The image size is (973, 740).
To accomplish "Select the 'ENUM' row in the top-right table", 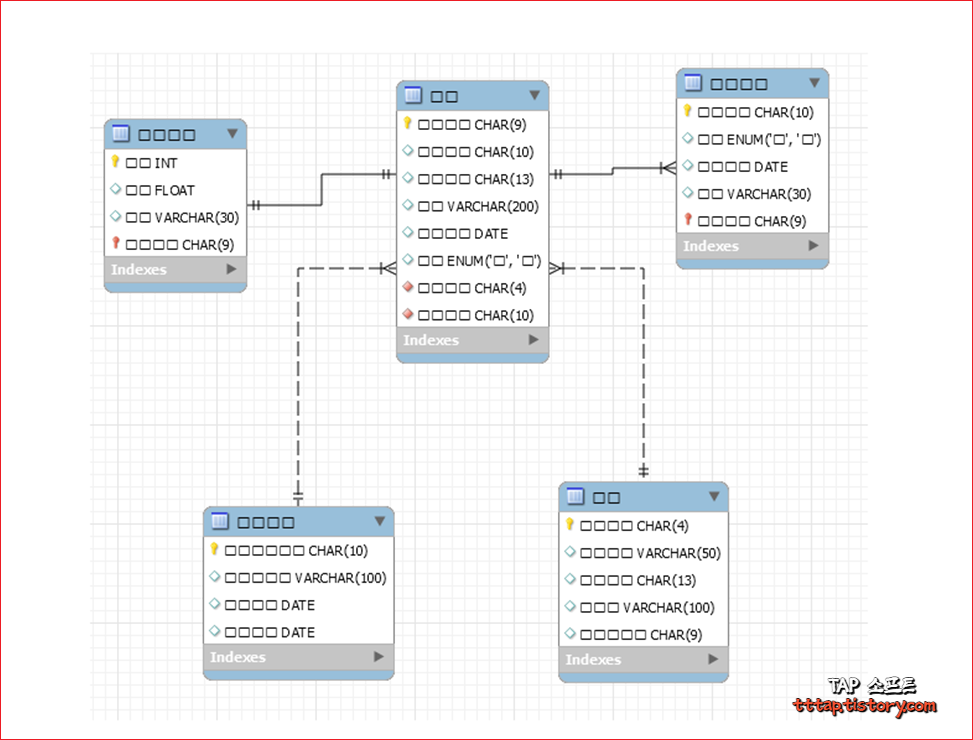I will pos(752,140).
